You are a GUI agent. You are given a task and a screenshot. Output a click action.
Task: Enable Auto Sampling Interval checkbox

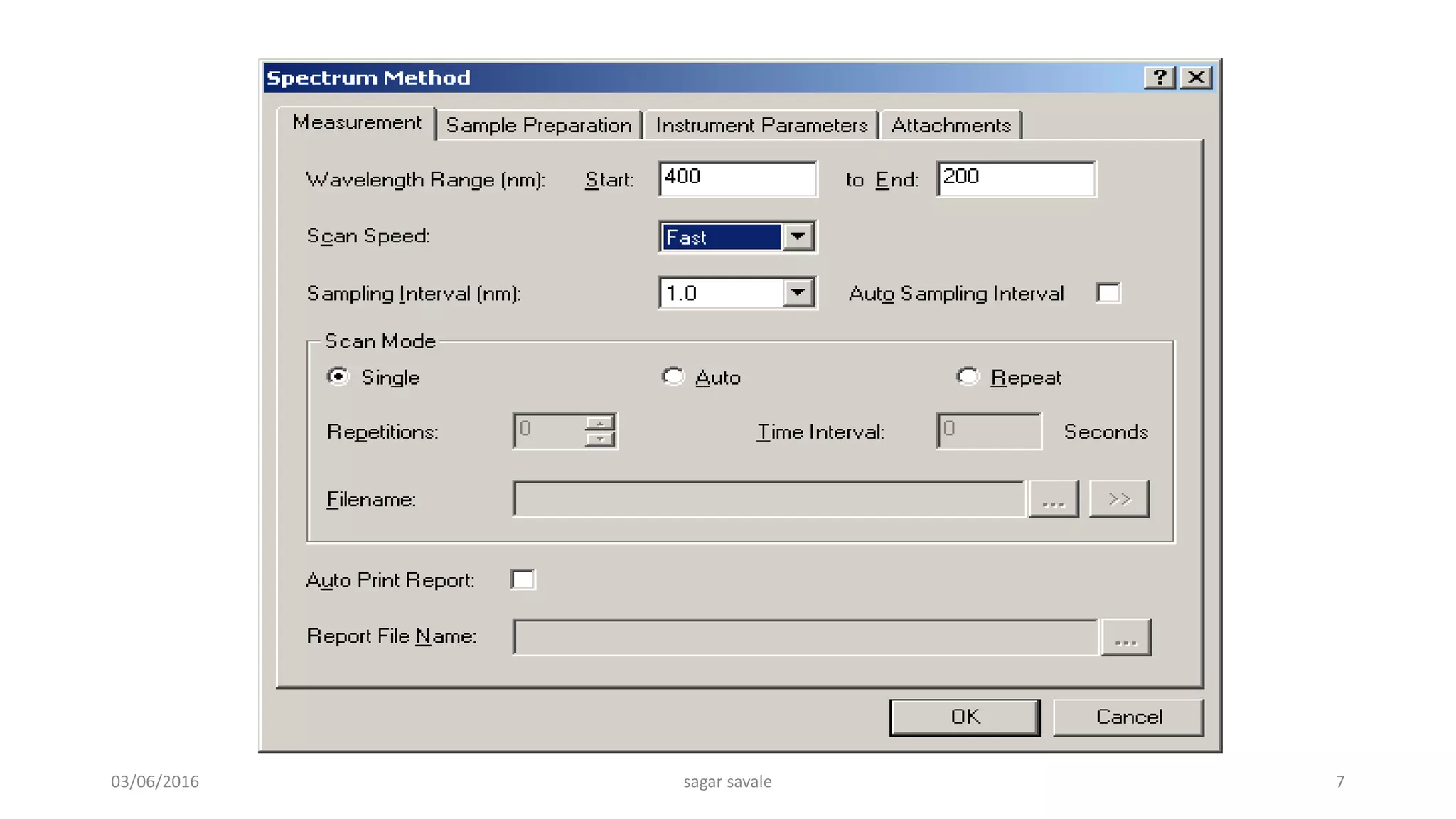[x=1108, y=293]
